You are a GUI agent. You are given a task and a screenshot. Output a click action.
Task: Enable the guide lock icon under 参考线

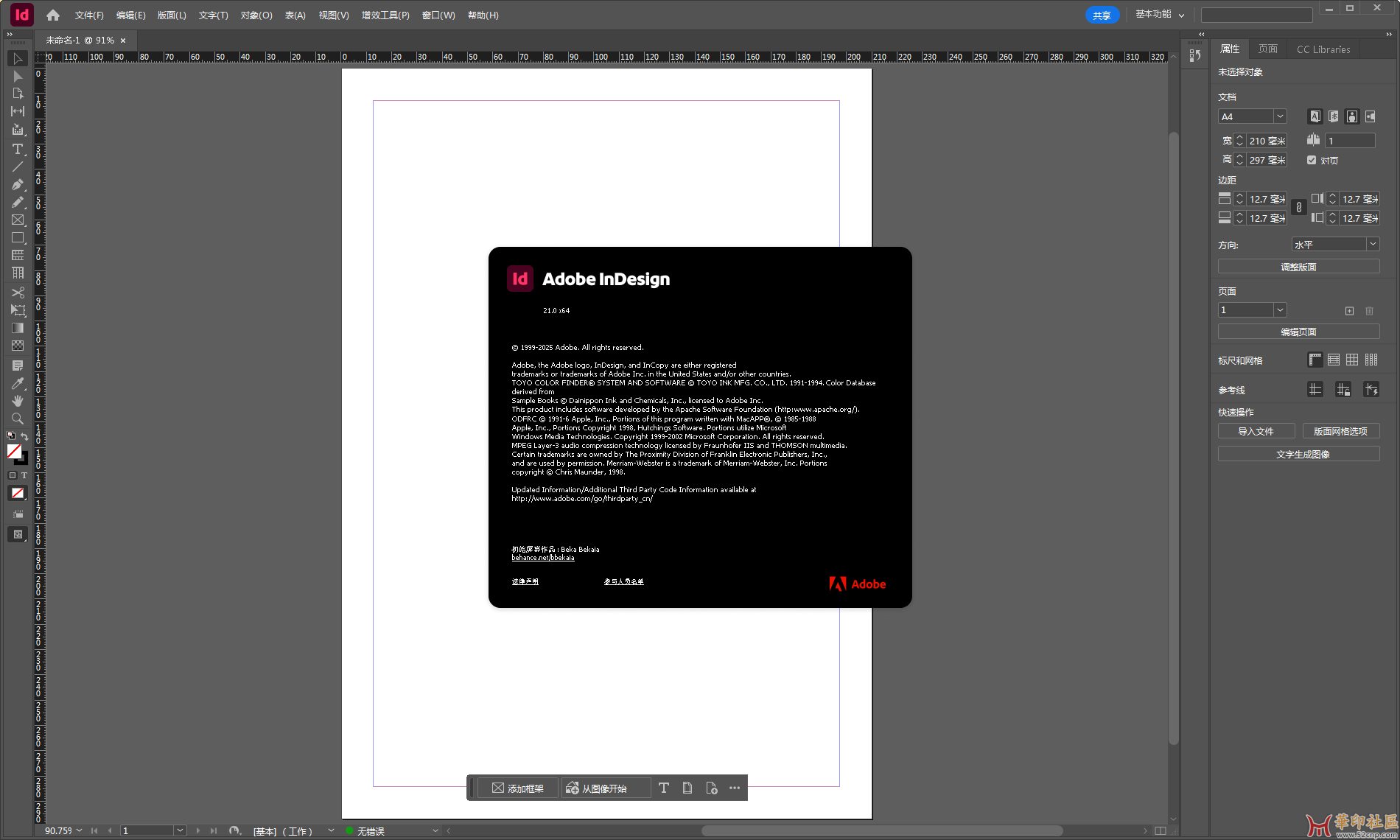point(1343,389)
